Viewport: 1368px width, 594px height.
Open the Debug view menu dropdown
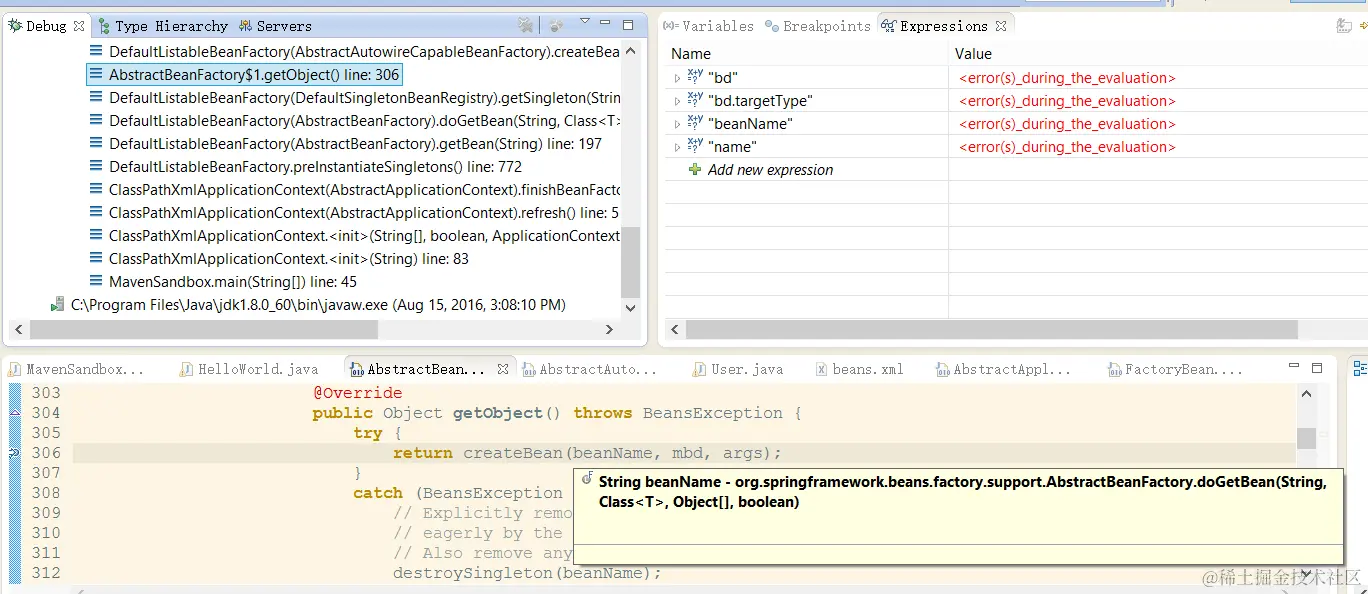point(585,22)
